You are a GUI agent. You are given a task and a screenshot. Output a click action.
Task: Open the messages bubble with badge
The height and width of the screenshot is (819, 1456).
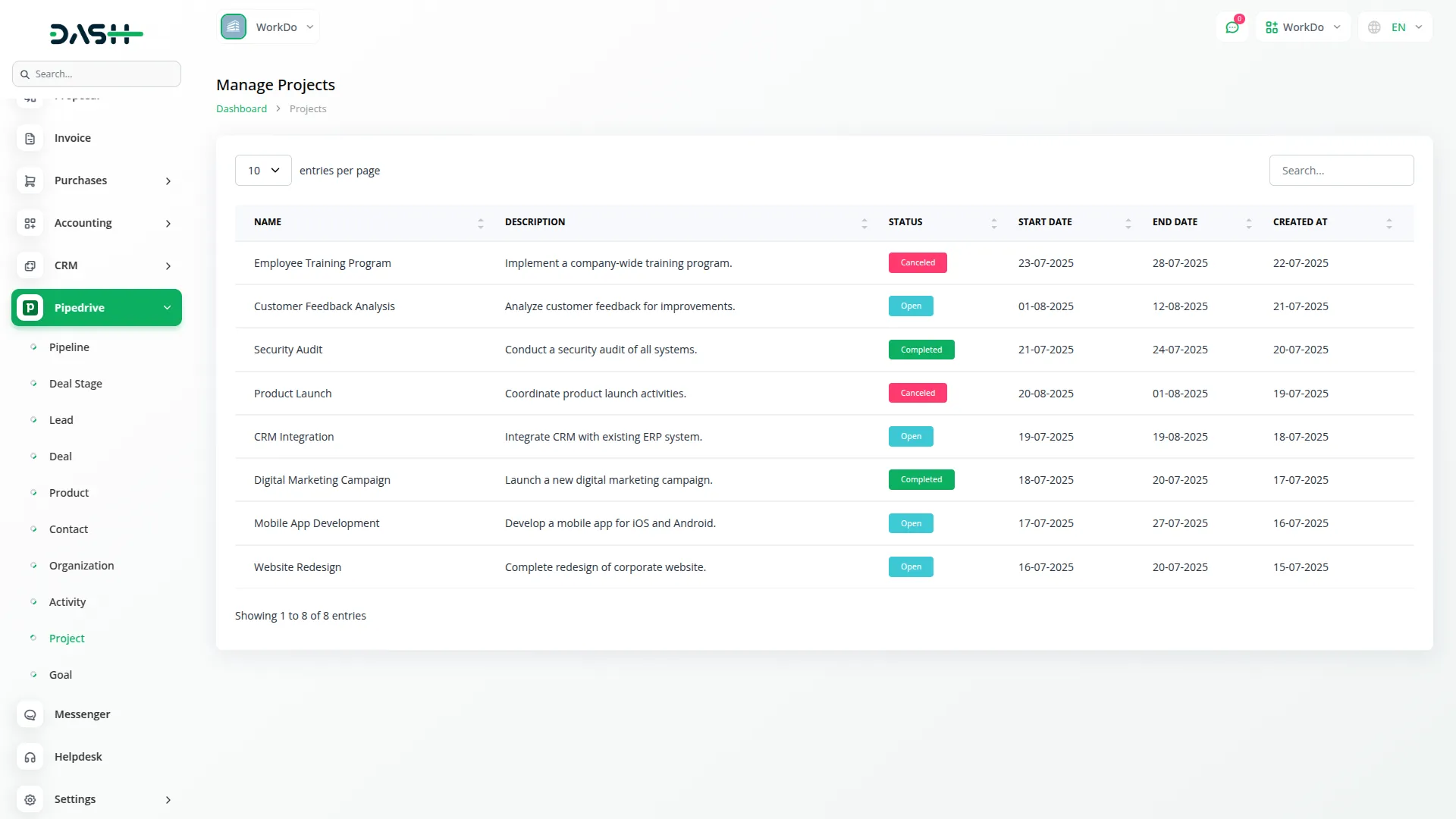pos(1232,27)
